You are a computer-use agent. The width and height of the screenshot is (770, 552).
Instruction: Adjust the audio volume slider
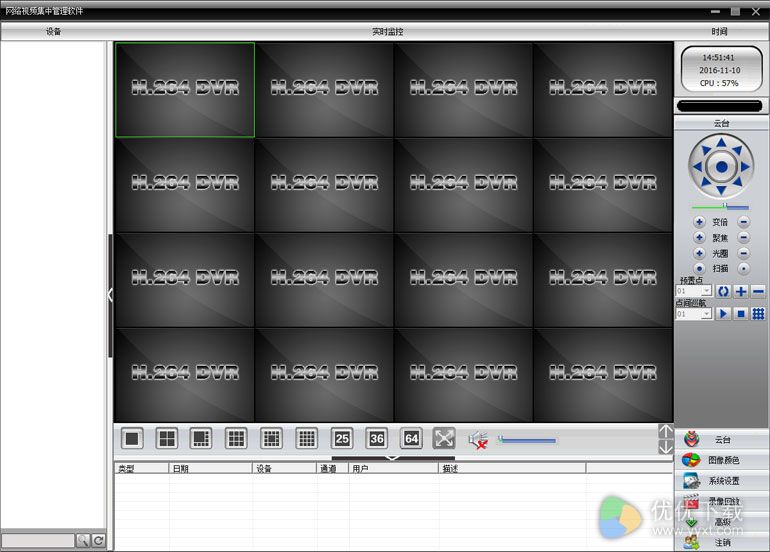[x=527, y=440]
